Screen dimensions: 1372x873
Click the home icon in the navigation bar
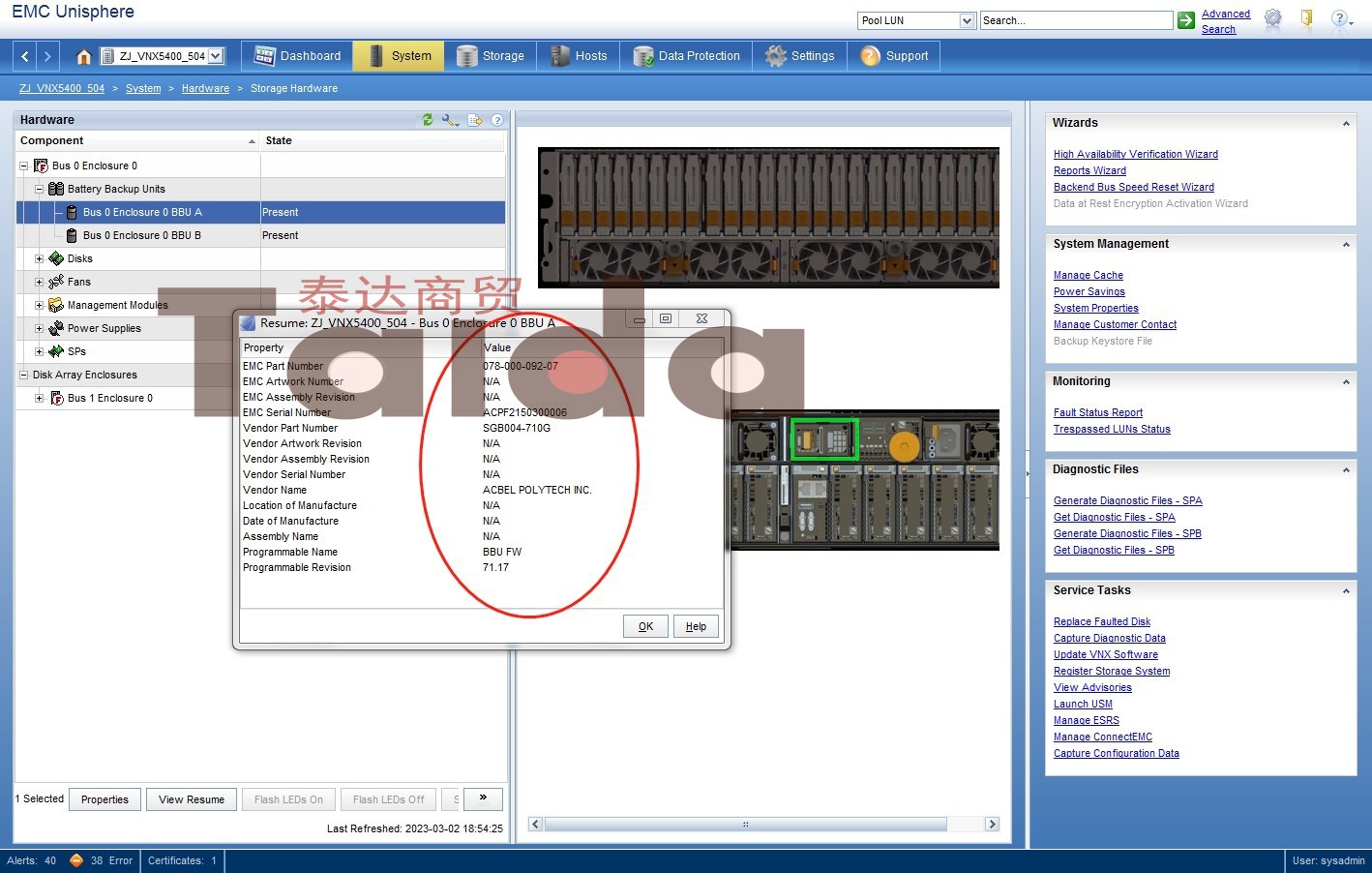tap(83, 56)
